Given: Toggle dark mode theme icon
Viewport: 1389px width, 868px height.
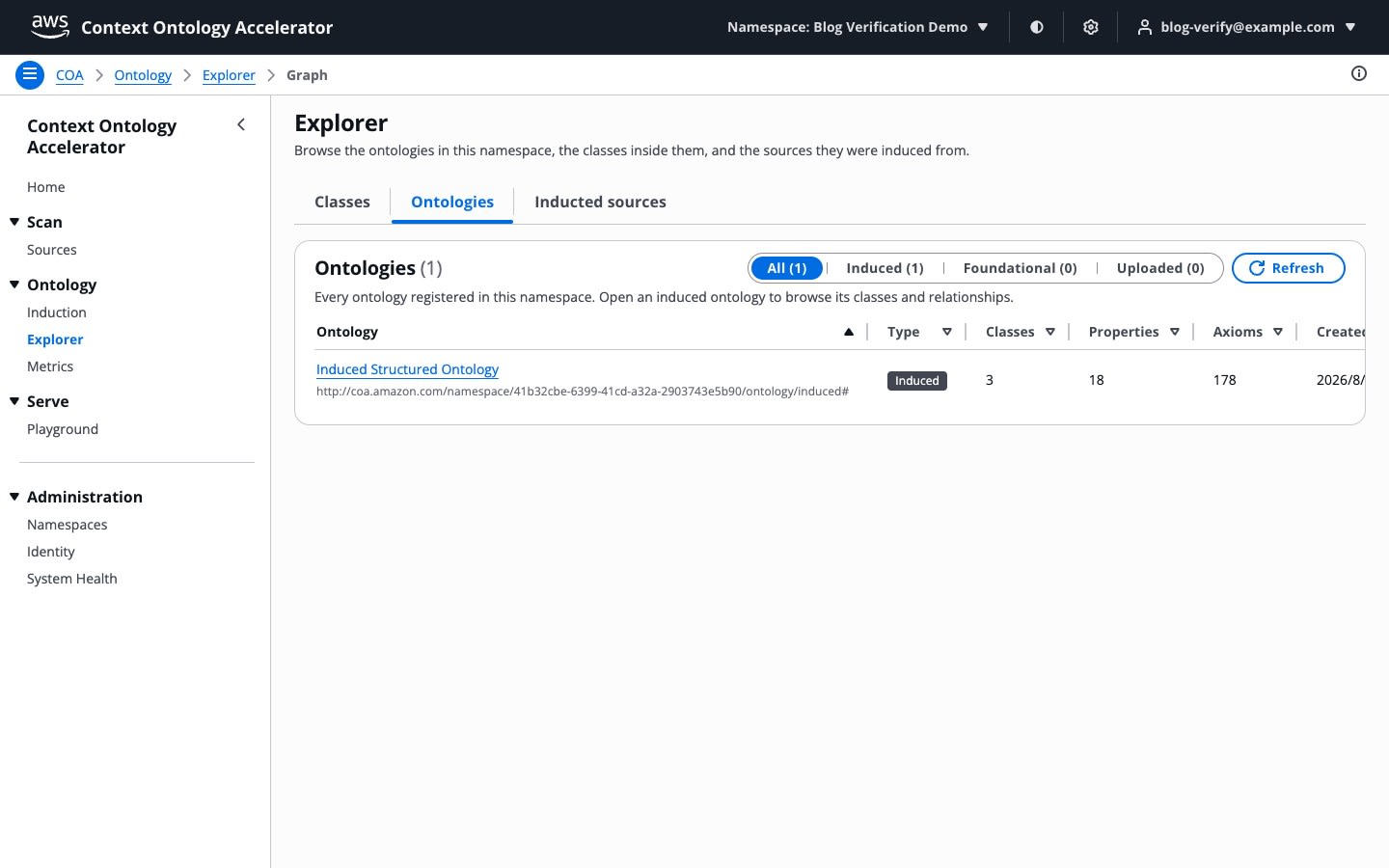Looking at the screenshot, I should [1037, 27].
